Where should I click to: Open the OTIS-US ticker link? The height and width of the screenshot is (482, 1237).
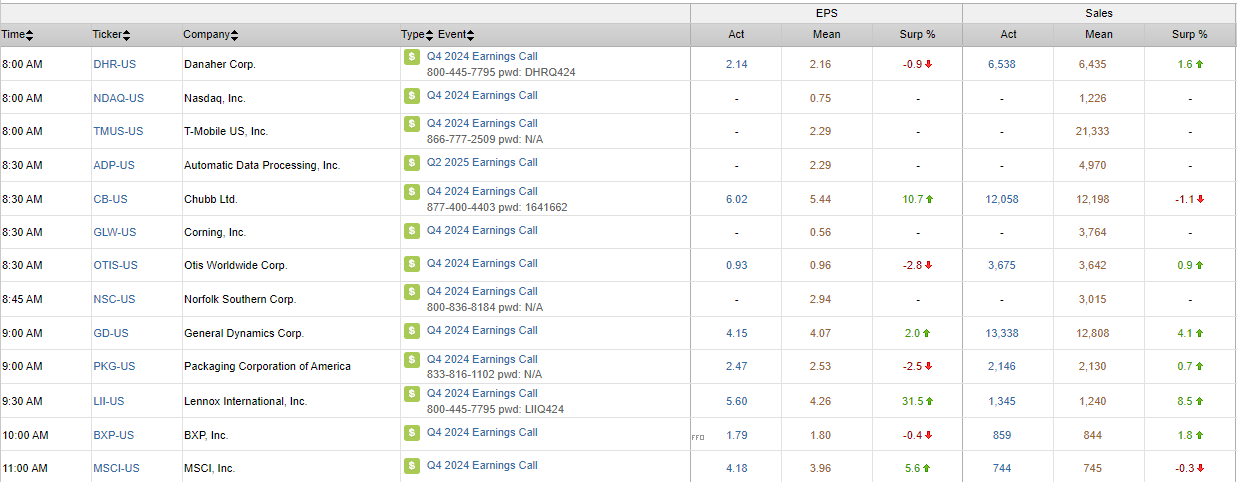[x=115, y=265]
